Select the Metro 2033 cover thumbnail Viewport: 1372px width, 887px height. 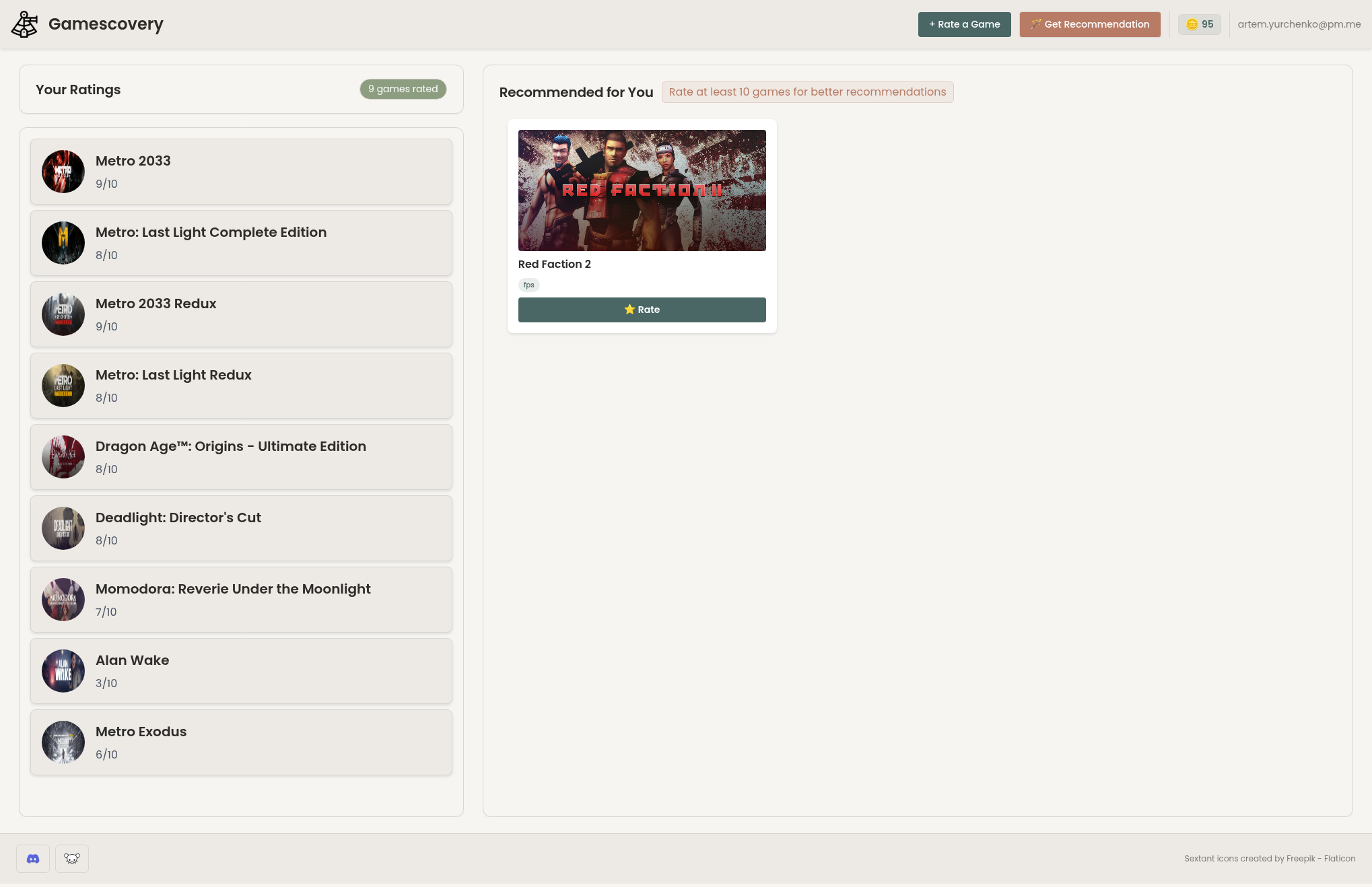63,172
